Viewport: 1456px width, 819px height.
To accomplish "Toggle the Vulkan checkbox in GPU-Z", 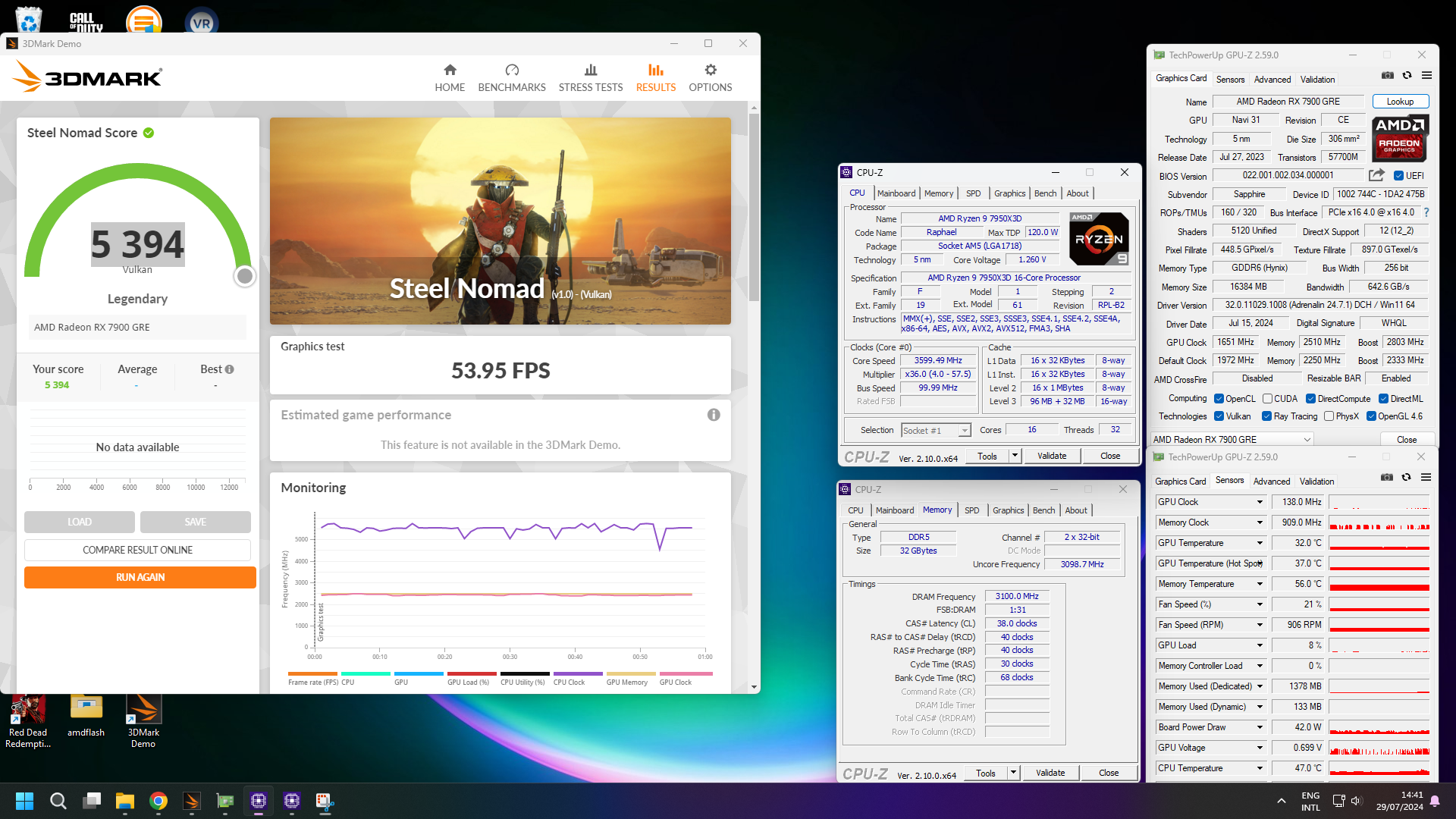I will click(1219, 416).
